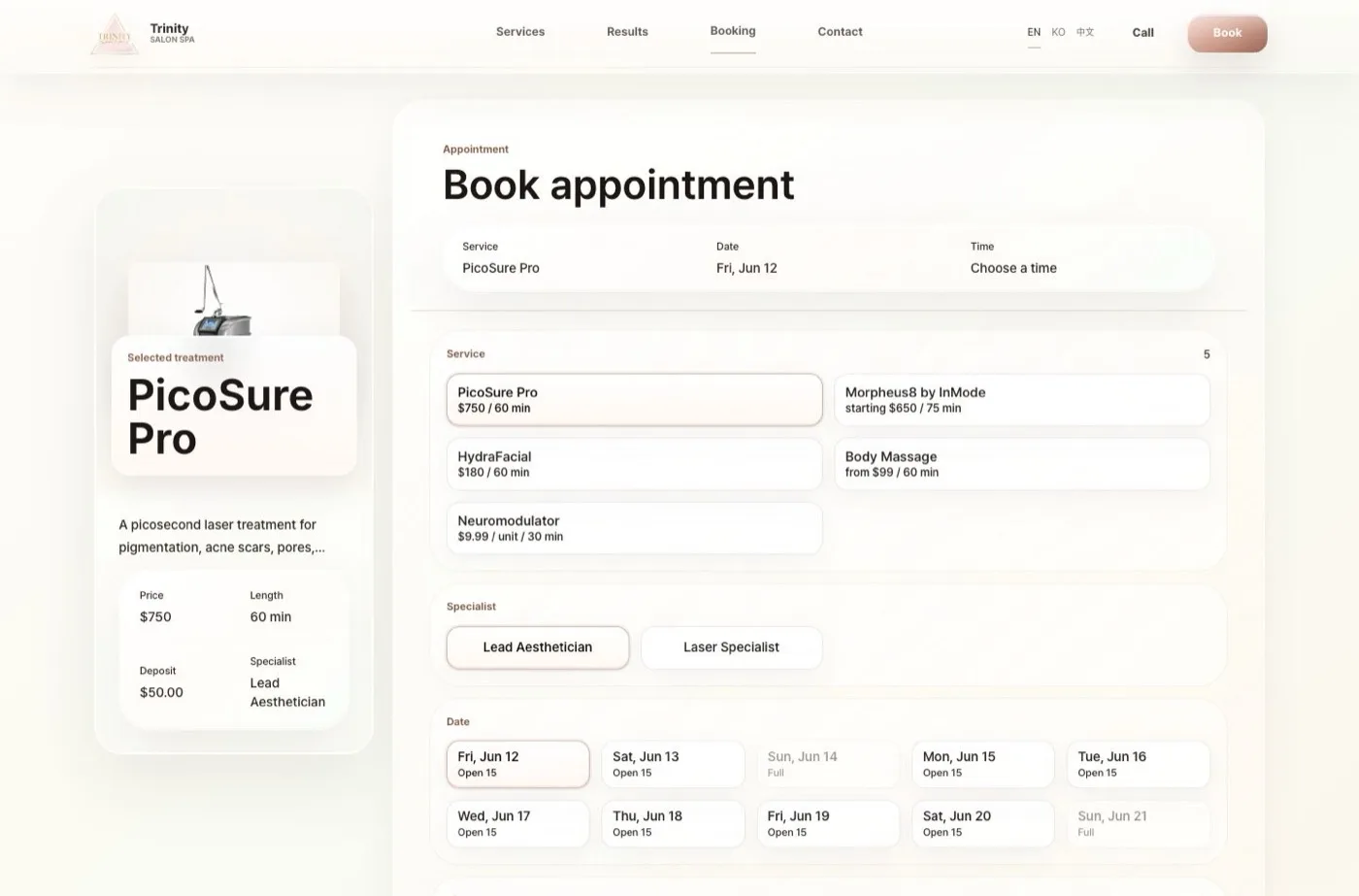Switch language to EN
Screen dimensions: 1359x896
click(1034, 32)
